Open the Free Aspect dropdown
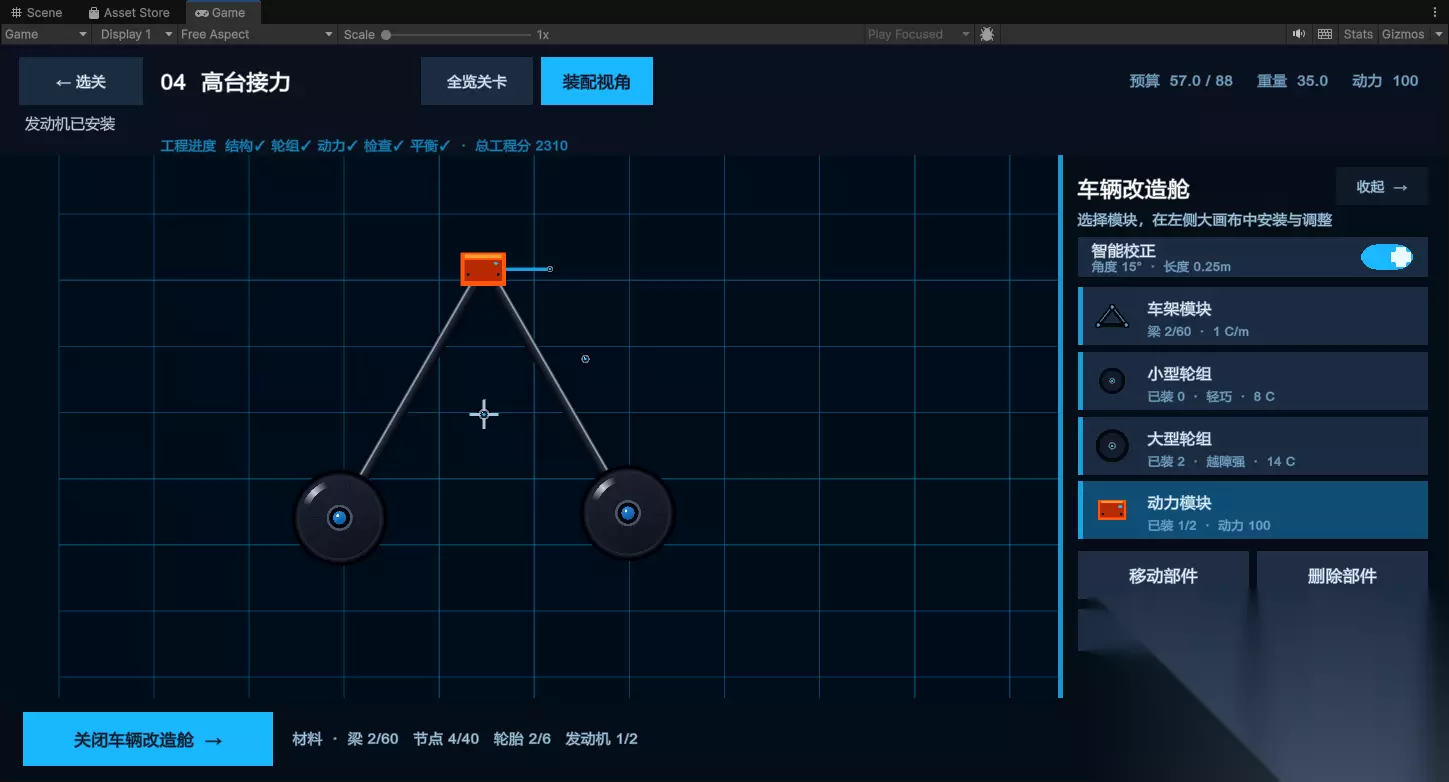The image size is (1449, 782). coord(257,34)
